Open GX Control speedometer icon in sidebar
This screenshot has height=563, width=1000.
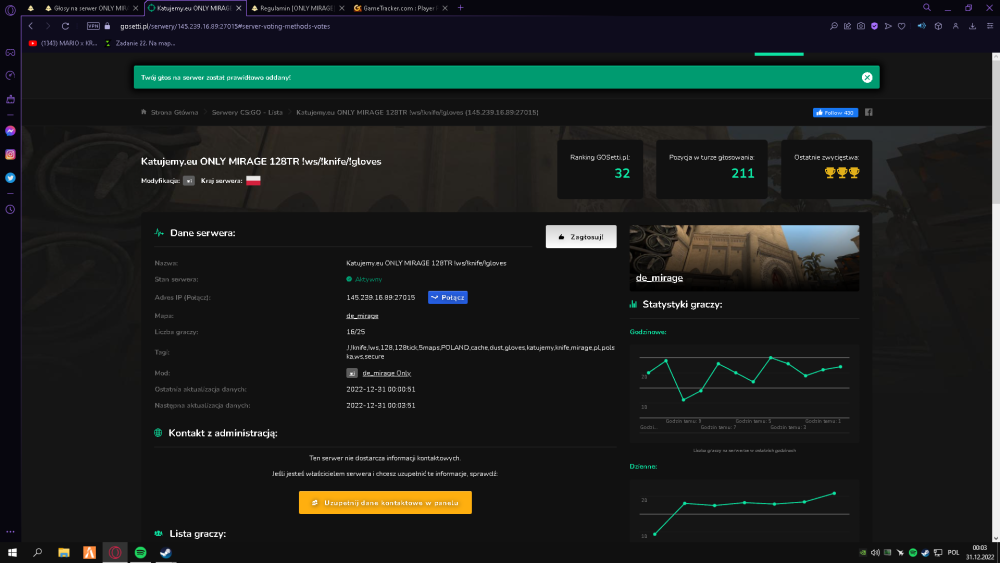click(x=10, y=75)
